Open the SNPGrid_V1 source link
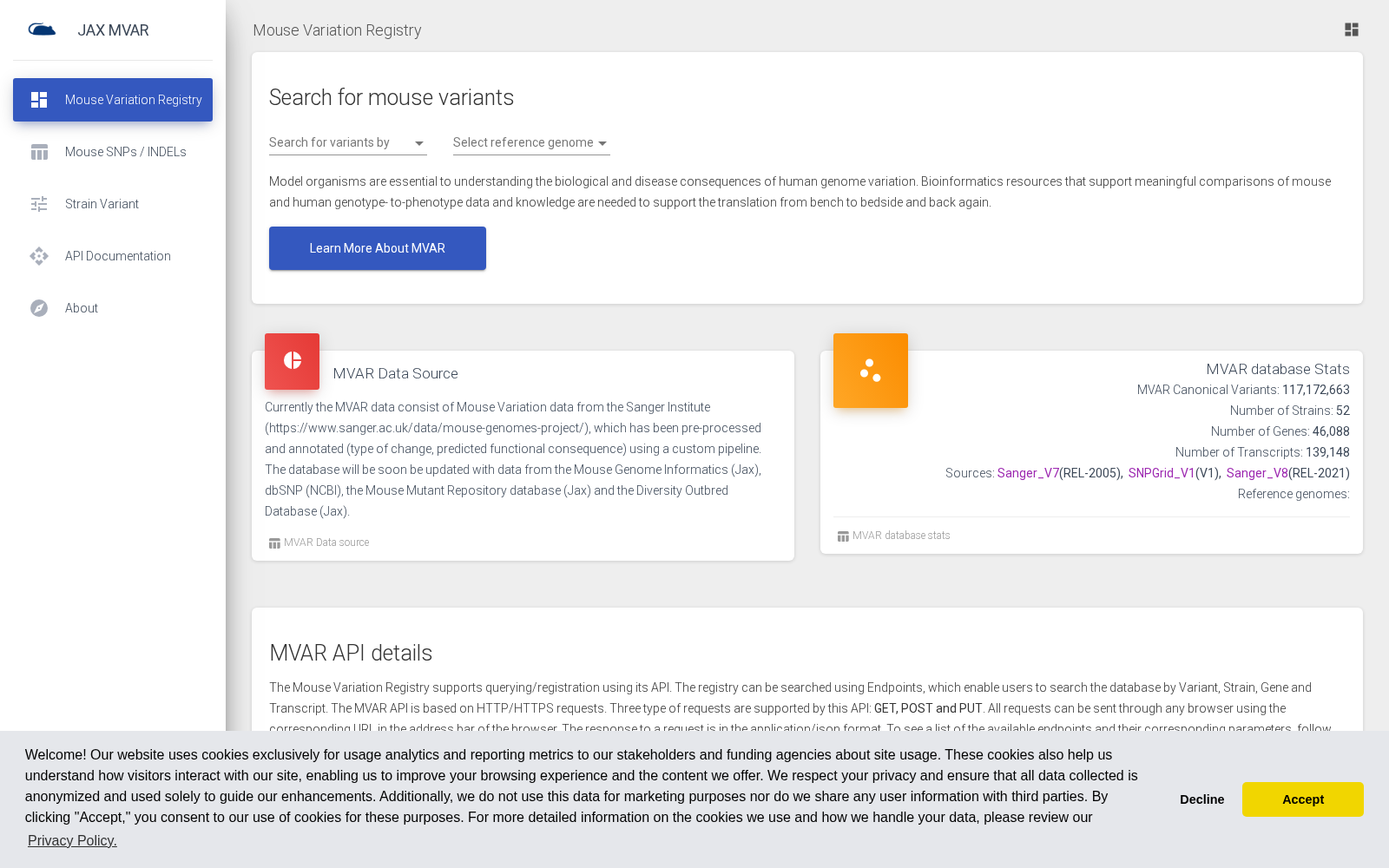Screen dimensions: 1389x868 point(1162,473)
